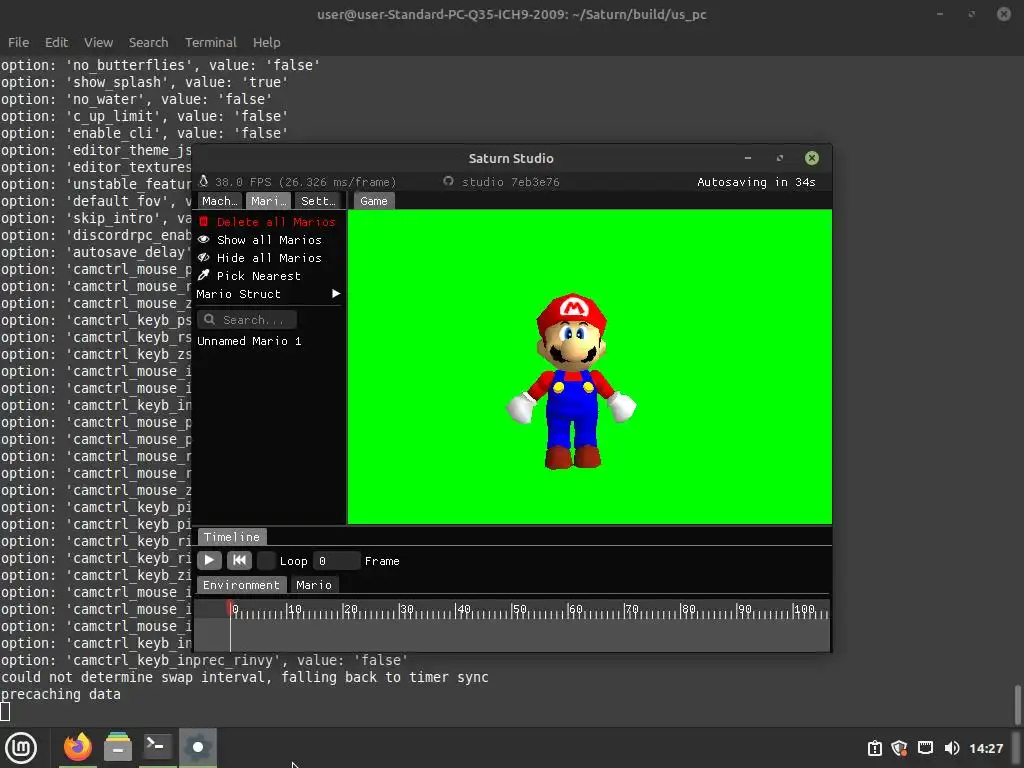The width and height of the screenshot is (1024, 768).
Task: Click the GitHub icon next to studio 7eb3e76
Action: [448, 181]
